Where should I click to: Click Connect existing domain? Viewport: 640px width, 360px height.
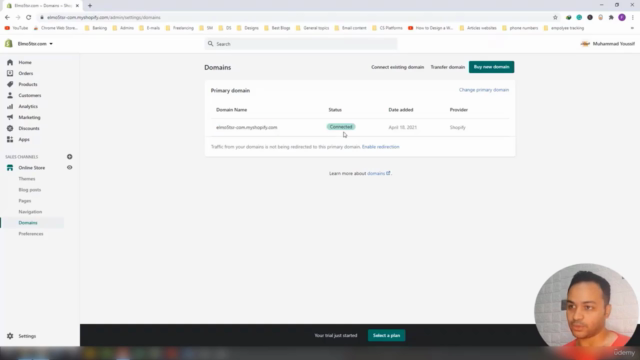tap(397, 67)
